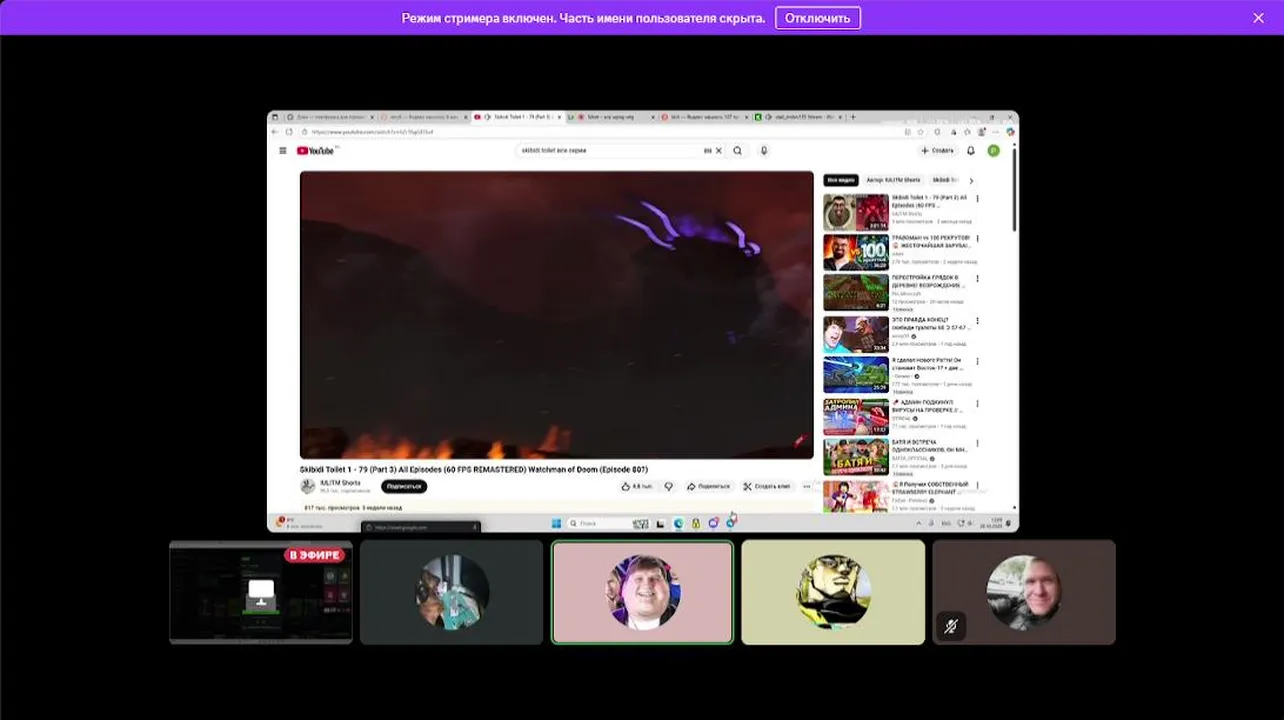Screen dimensions: 1284x720
Task: Open the ЭТО ПРАВДА КОНЕЦ video thumbnail
Action: [x=855, y=334]
